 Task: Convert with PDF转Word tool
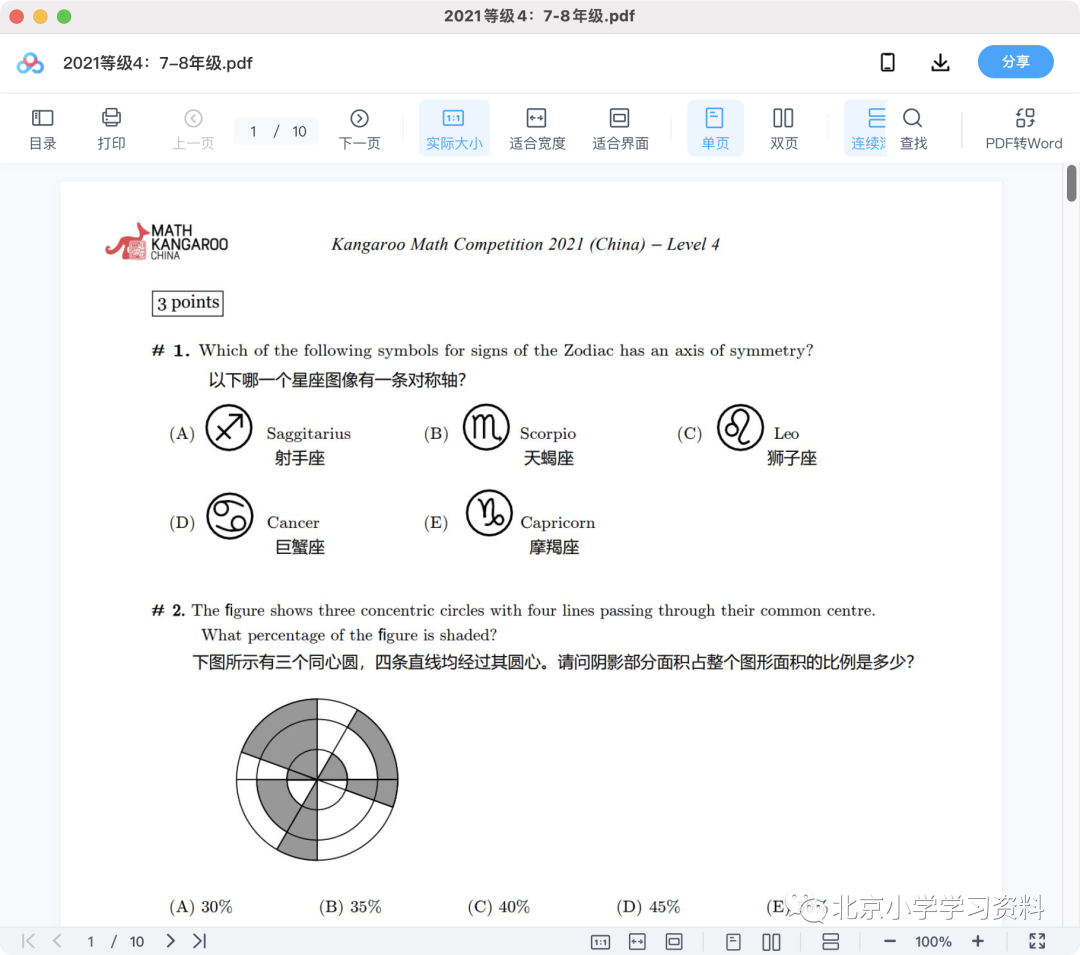click(1024, 129)
